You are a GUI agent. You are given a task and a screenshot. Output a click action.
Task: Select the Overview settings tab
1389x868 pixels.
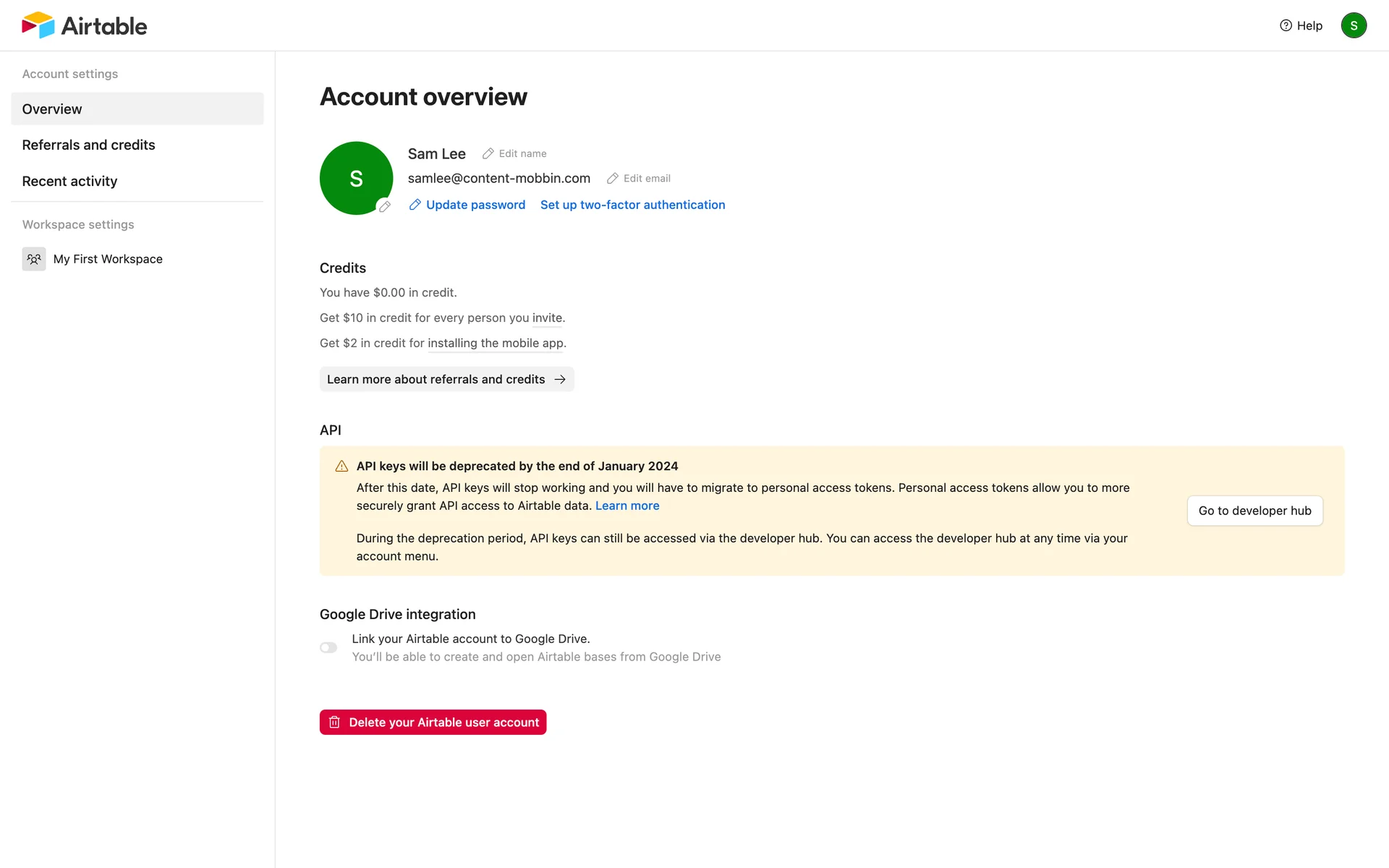137,109
